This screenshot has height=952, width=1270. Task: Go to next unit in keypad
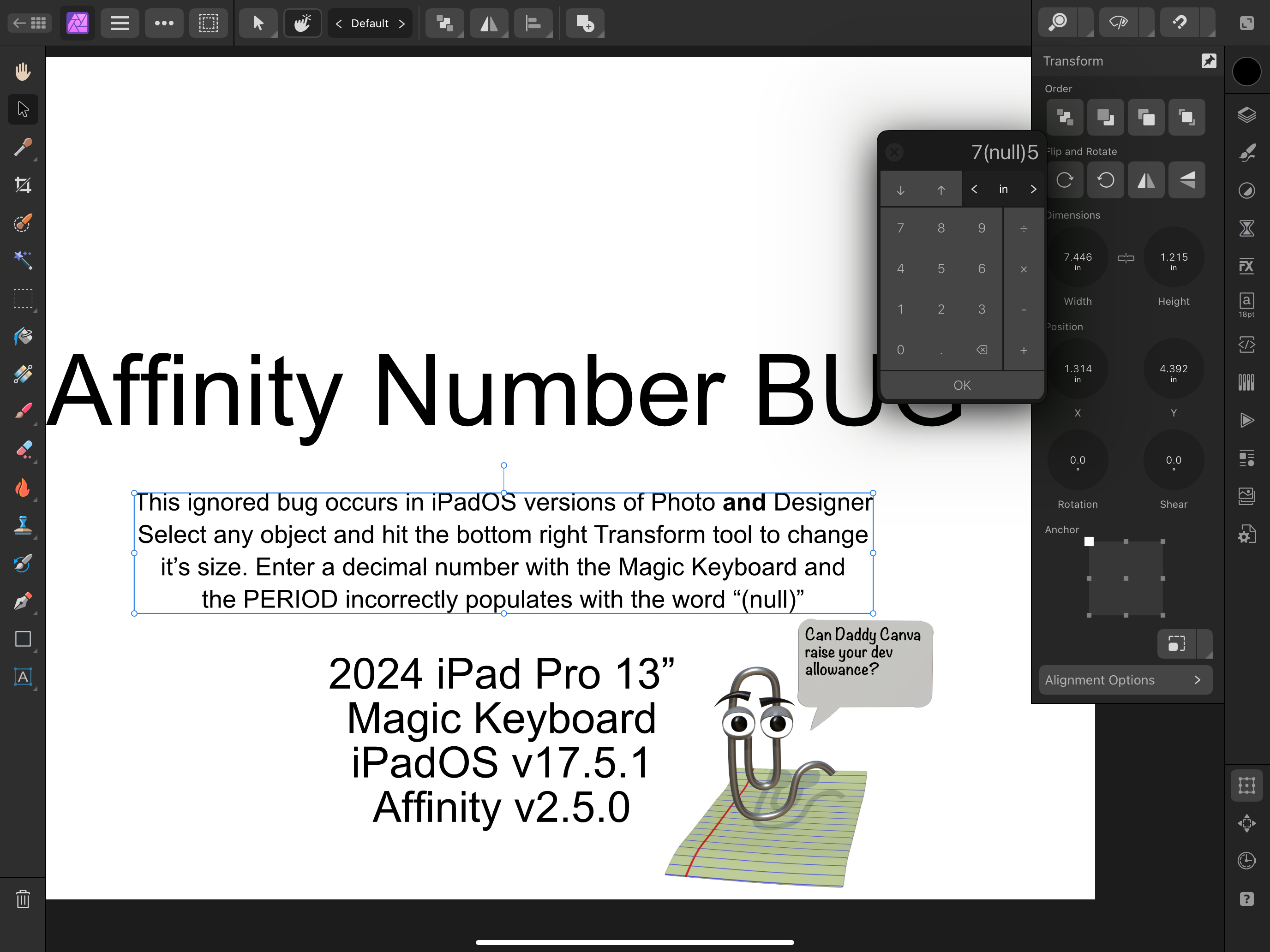tap(1033, 189)
